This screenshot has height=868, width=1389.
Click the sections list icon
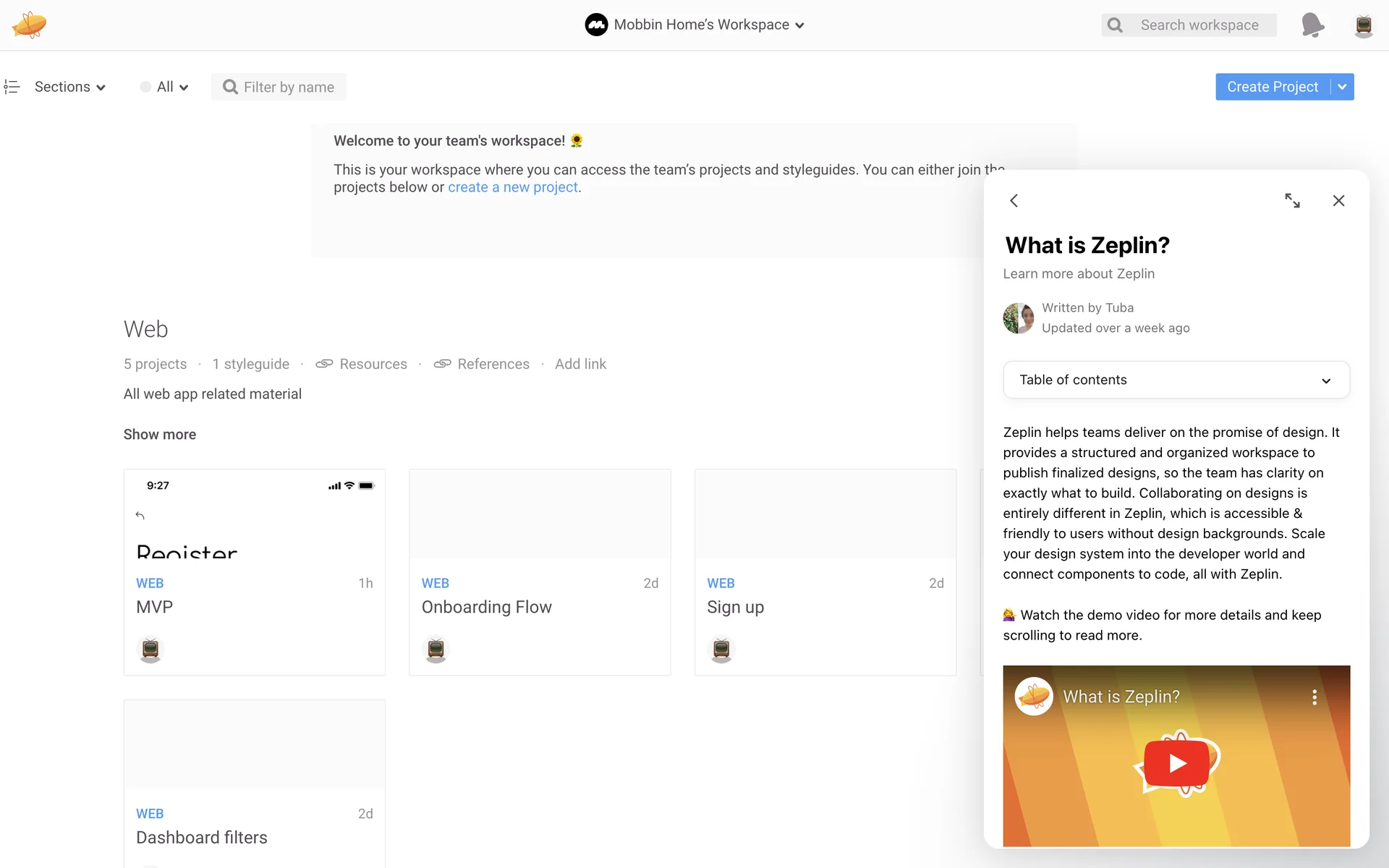(x=12, y=87)
